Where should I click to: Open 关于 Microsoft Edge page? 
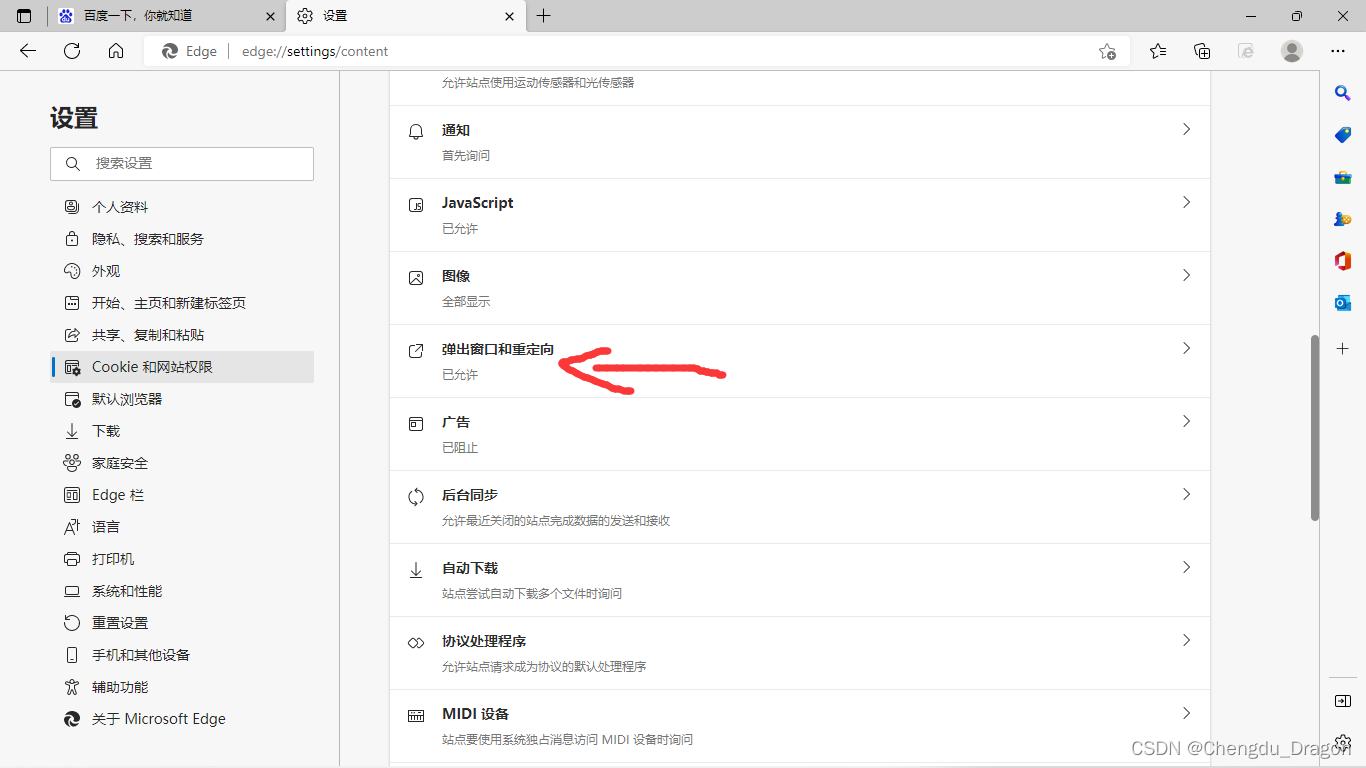(157, 718)
